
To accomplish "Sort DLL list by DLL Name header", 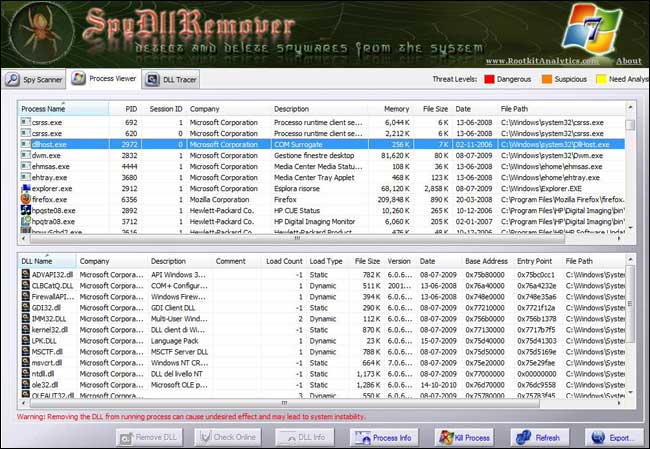I will tap(47, 261).
